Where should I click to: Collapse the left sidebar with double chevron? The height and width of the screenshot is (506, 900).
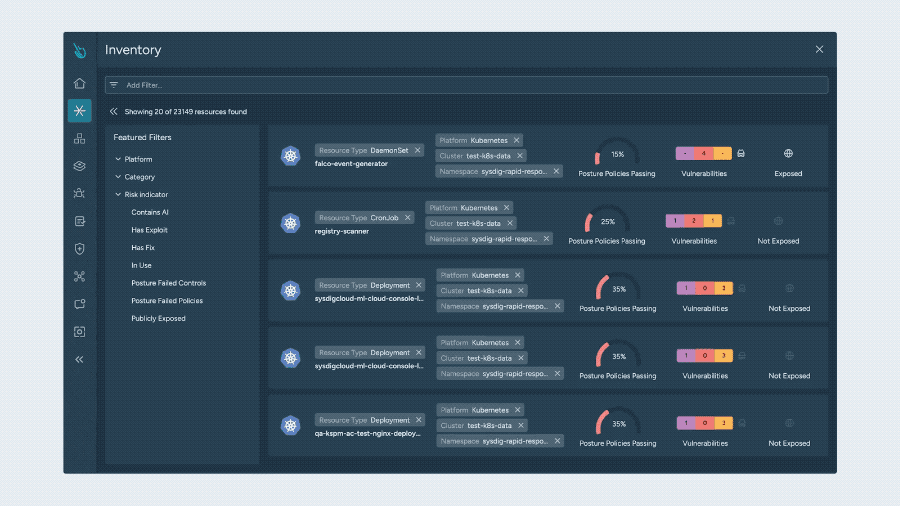coord(79,360)
